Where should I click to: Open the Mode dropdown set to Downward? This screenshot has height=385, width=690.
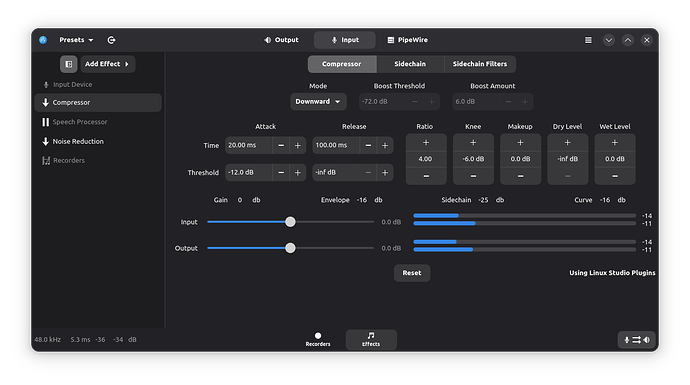pyautogui.click(x=318, y=102)
